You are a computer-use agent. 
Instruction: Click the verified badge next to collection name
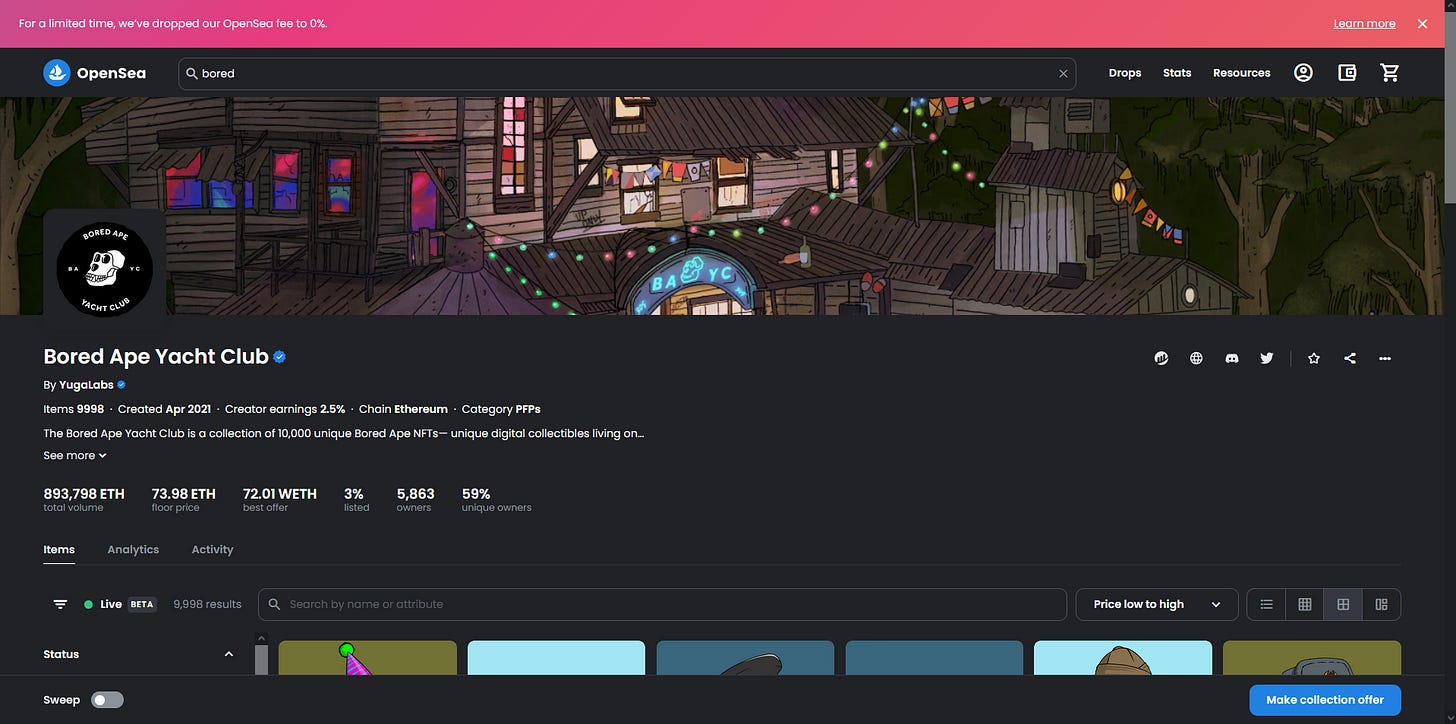[280, 357]
